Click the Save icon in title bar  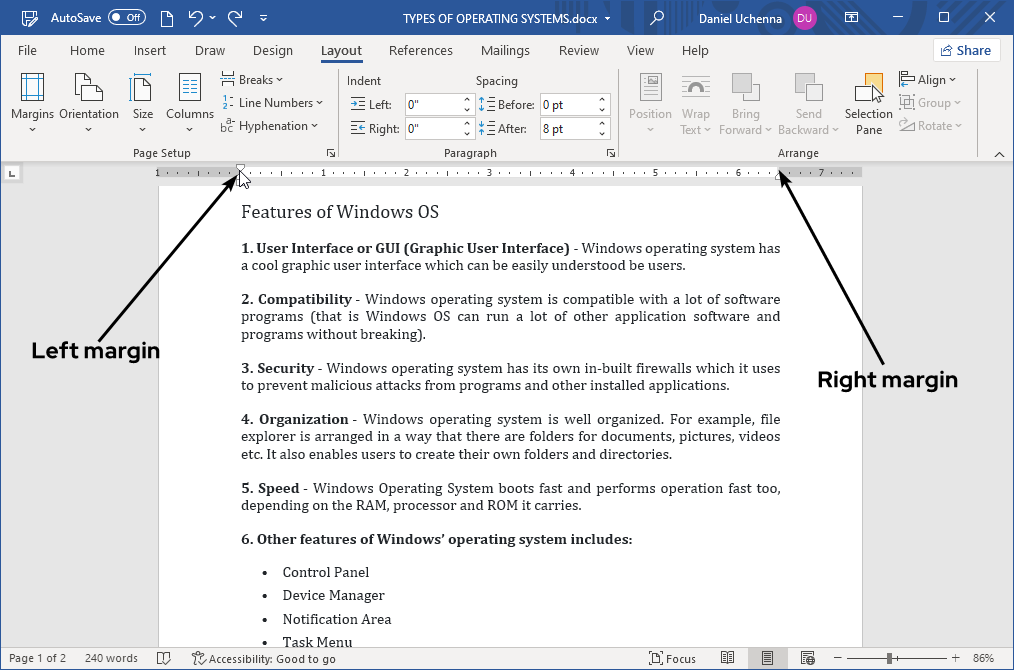pos(30,17)
